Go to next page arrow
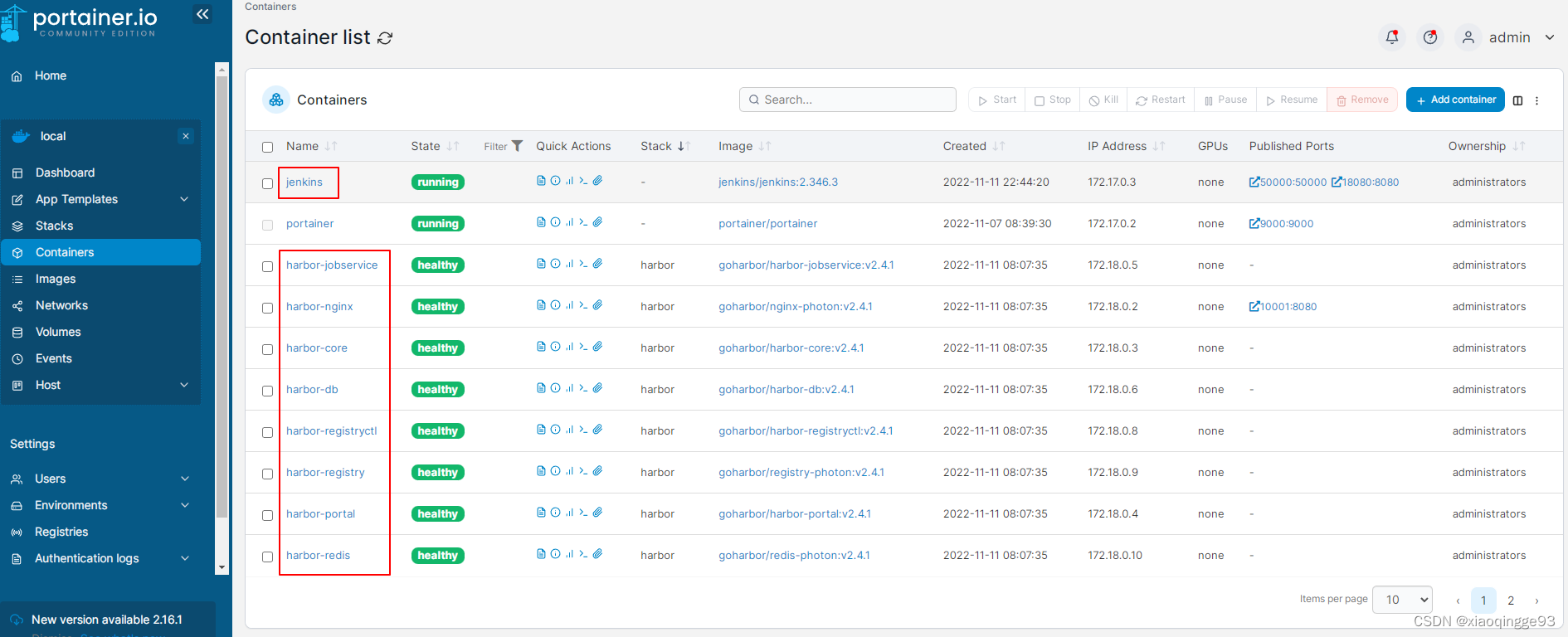Viewport: 1568px width, 637px height. pyautogui.click(x=1536, y=600)
